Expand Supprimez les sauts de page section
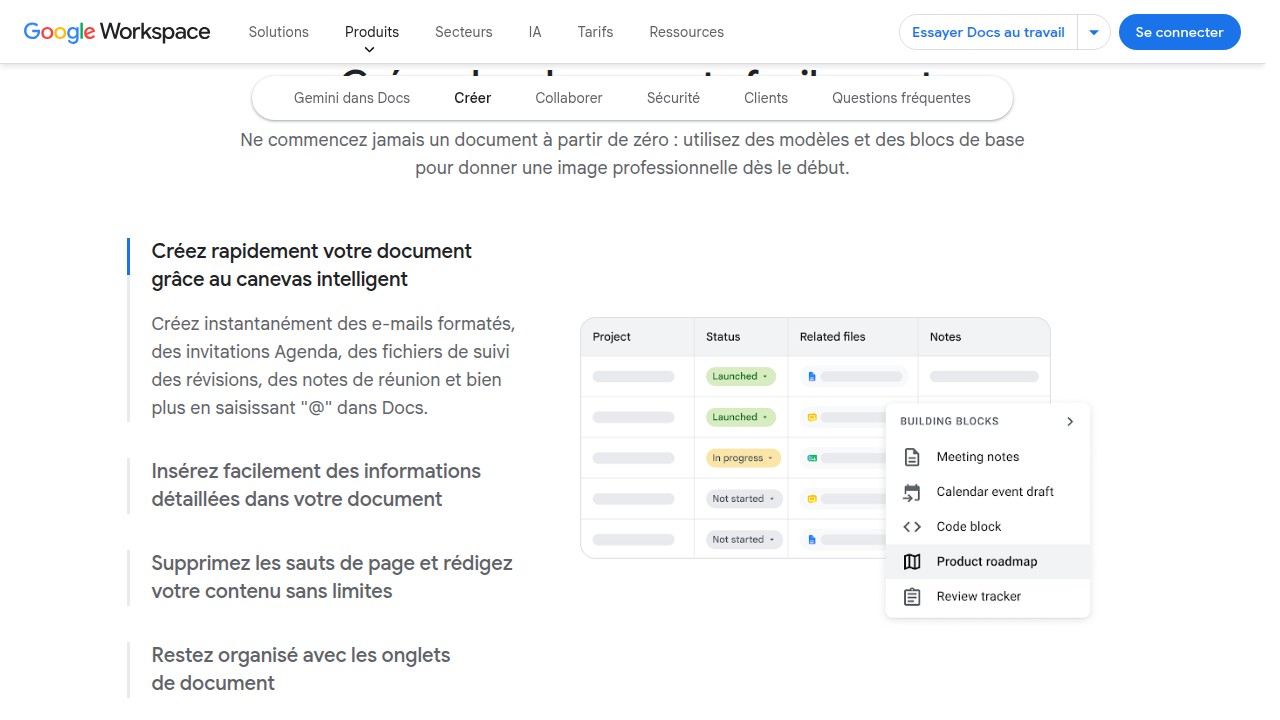Viewport: 1280px width, 720px height. point(332,577)
